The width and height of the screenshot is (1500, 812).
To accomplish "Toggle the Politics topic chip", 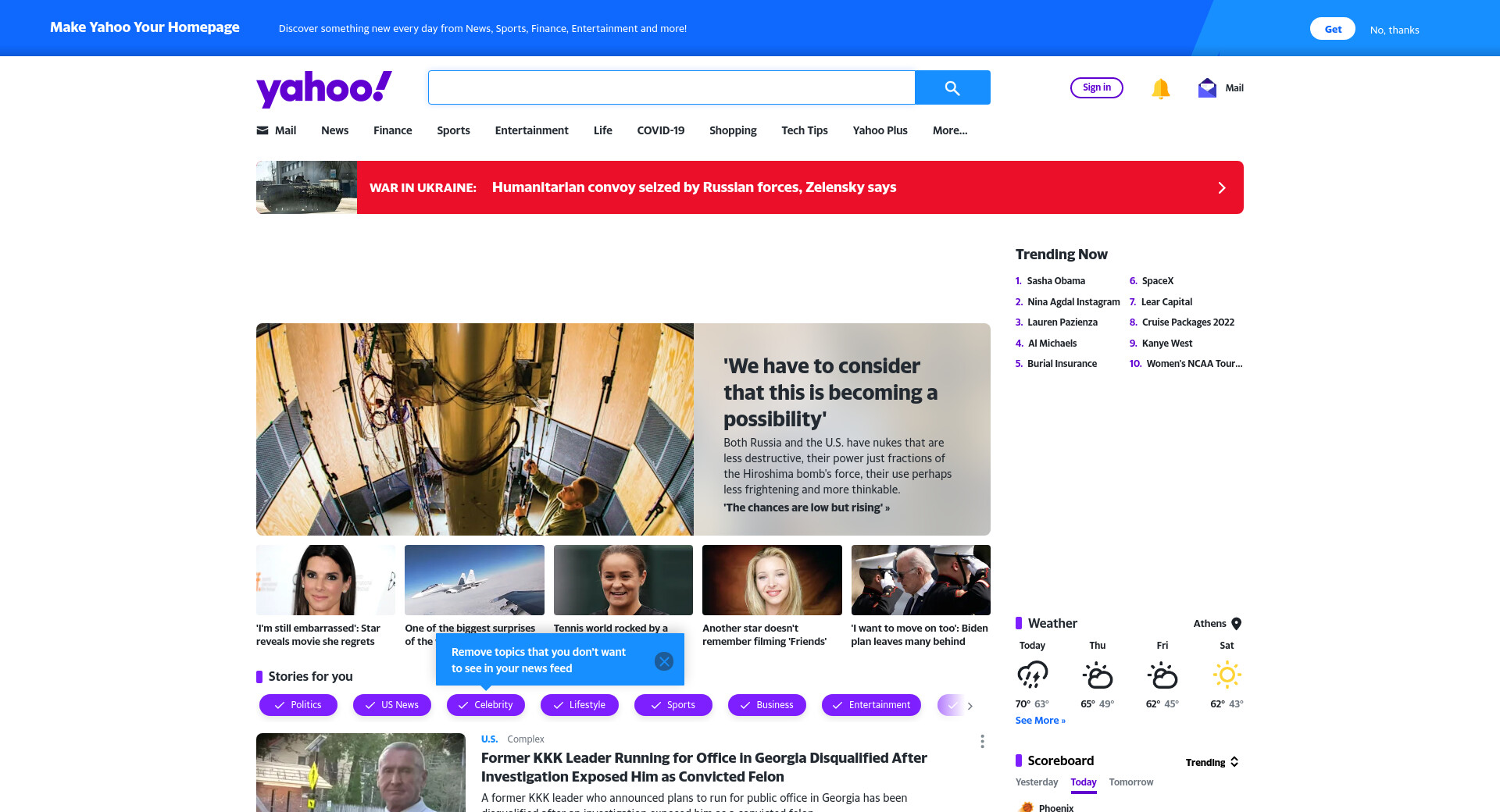I will click(x=298, y=705).
